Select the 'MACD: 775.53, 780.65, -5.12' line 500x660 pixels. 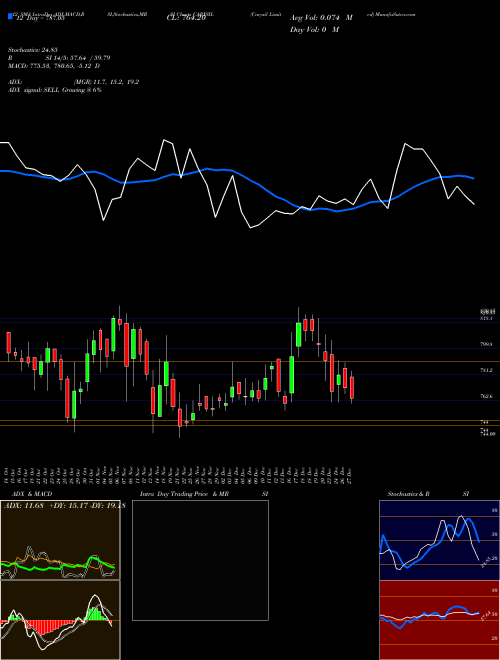pos(54,66)
